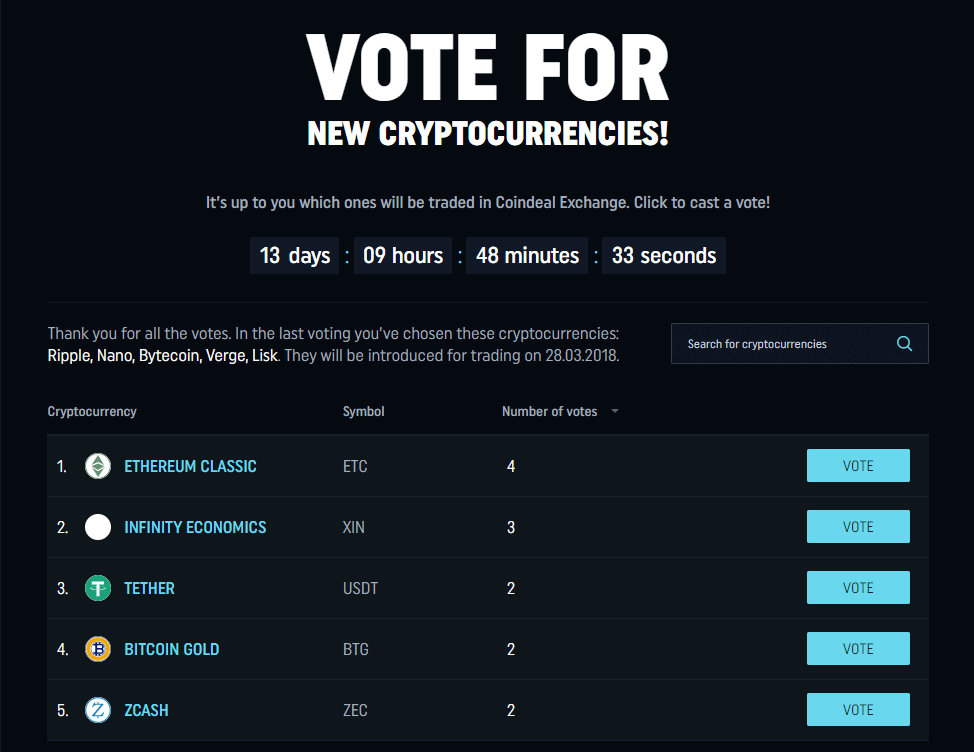
Task: Vote for ETHEREUM CLASSIC
Action: tap(857, 465)
